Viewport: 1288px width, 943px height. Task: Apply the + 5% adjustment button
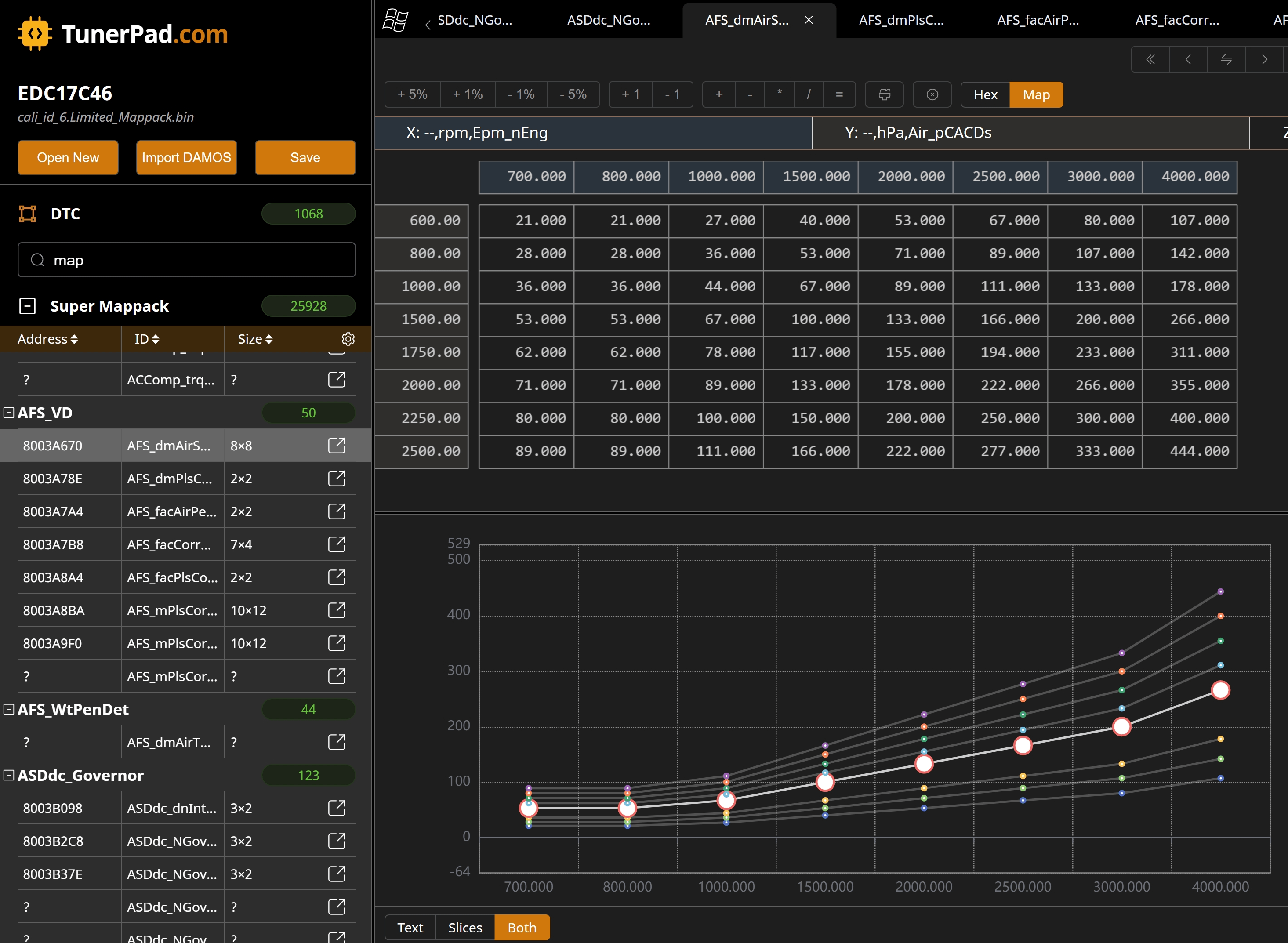(412, 95)
